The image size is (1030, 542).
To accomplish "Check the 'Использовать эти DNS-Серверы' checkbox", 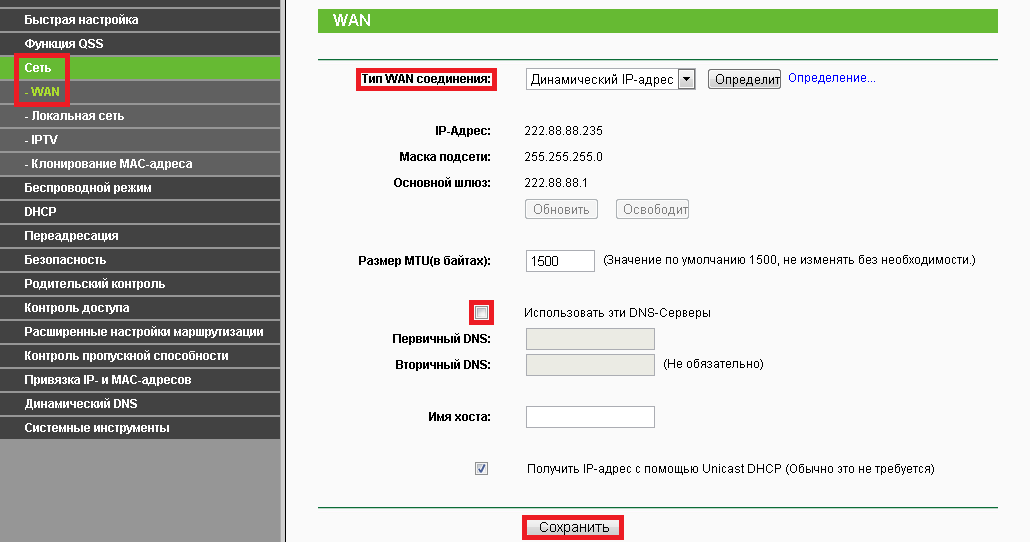I will coord(482,313).
